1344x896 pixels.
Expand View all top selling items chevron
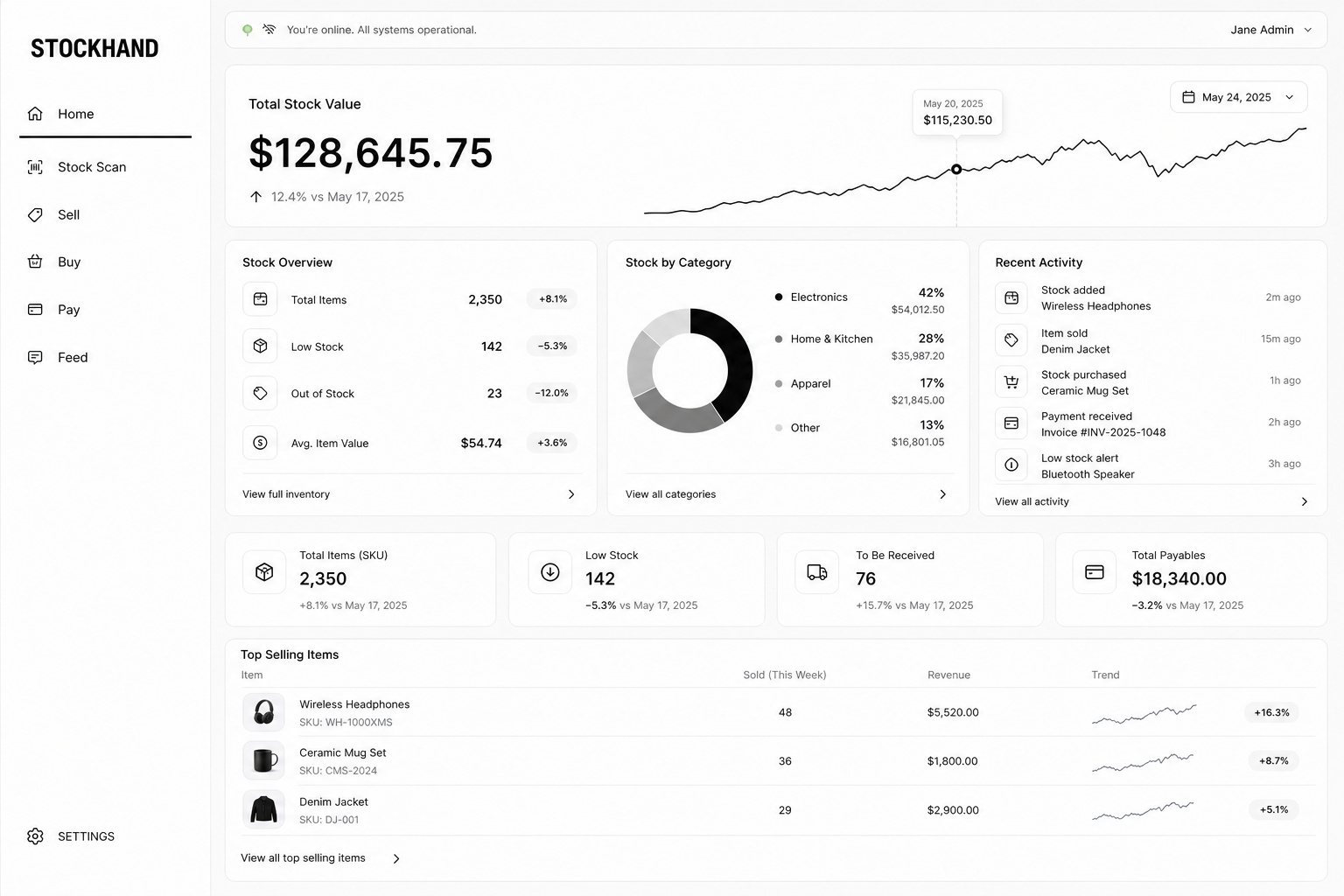tap(396, 858)
